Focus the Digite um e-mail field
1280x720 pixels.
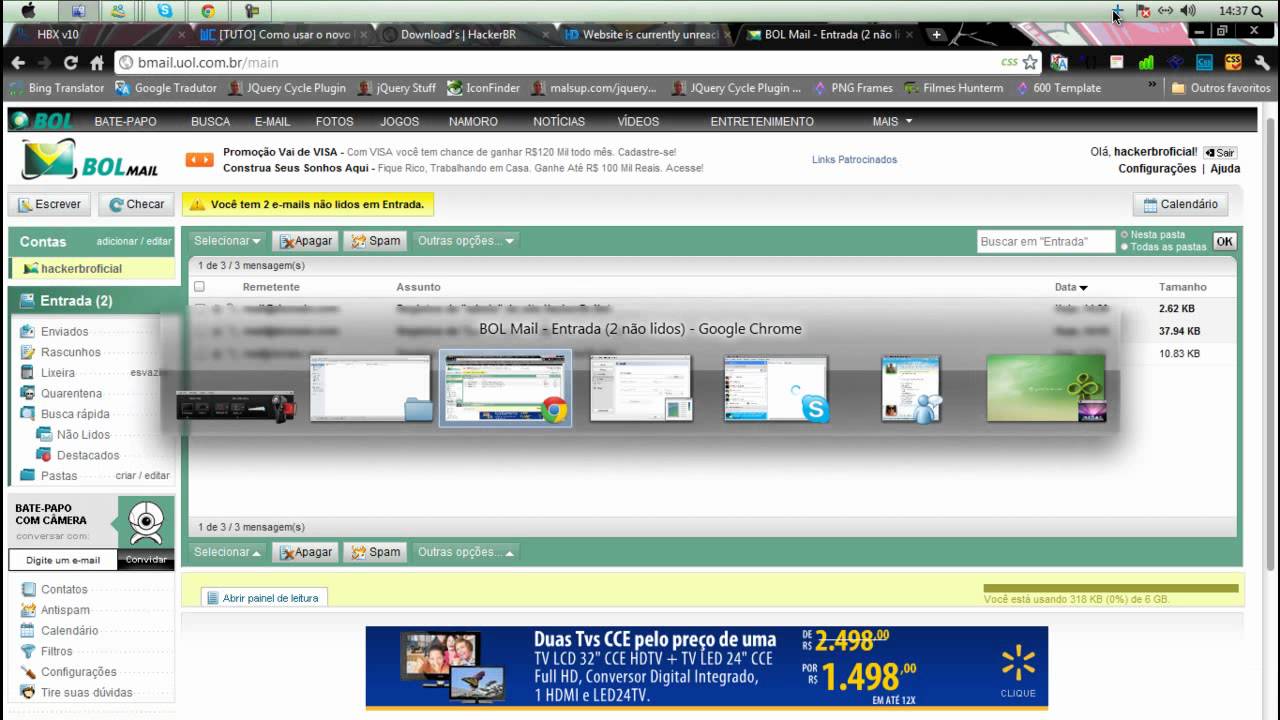click(x=63, y=560)
